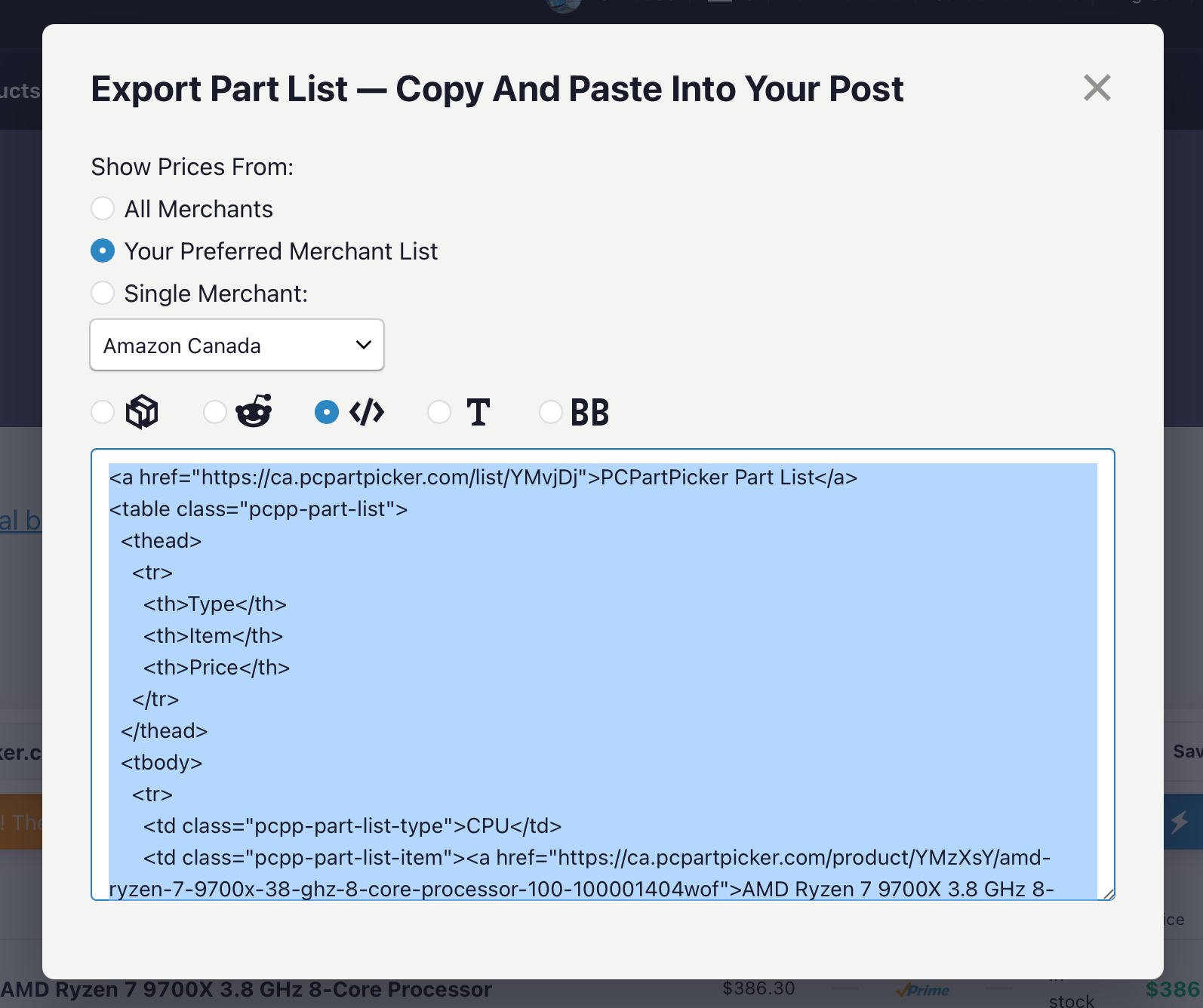The width and height of the screenshot is (1203, 1008).
Task: Select the Reddit markup format radio
Action: 215,412
